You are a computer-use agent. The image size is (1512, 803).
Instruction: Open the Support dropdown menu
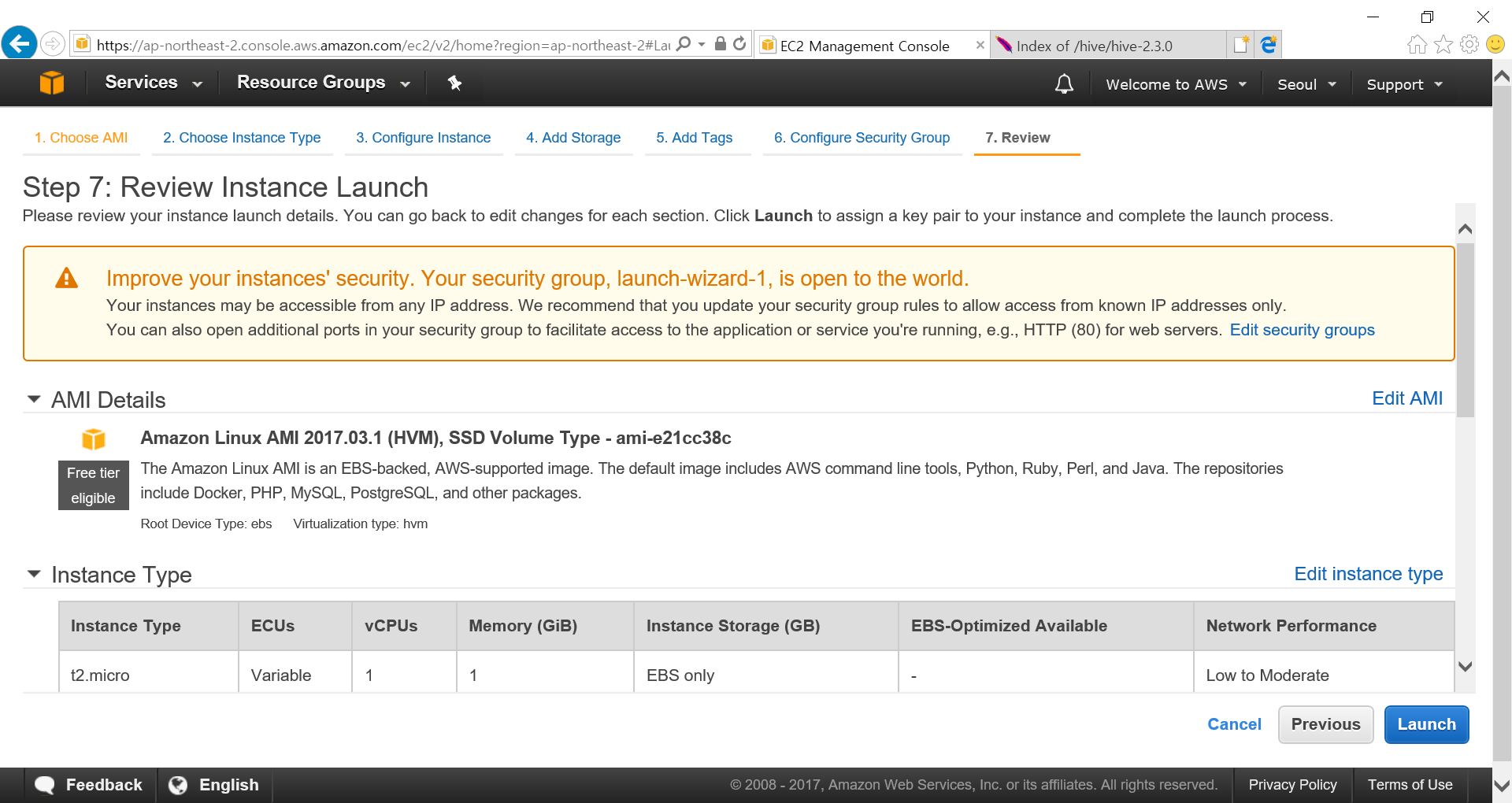tap(1404, 84)
